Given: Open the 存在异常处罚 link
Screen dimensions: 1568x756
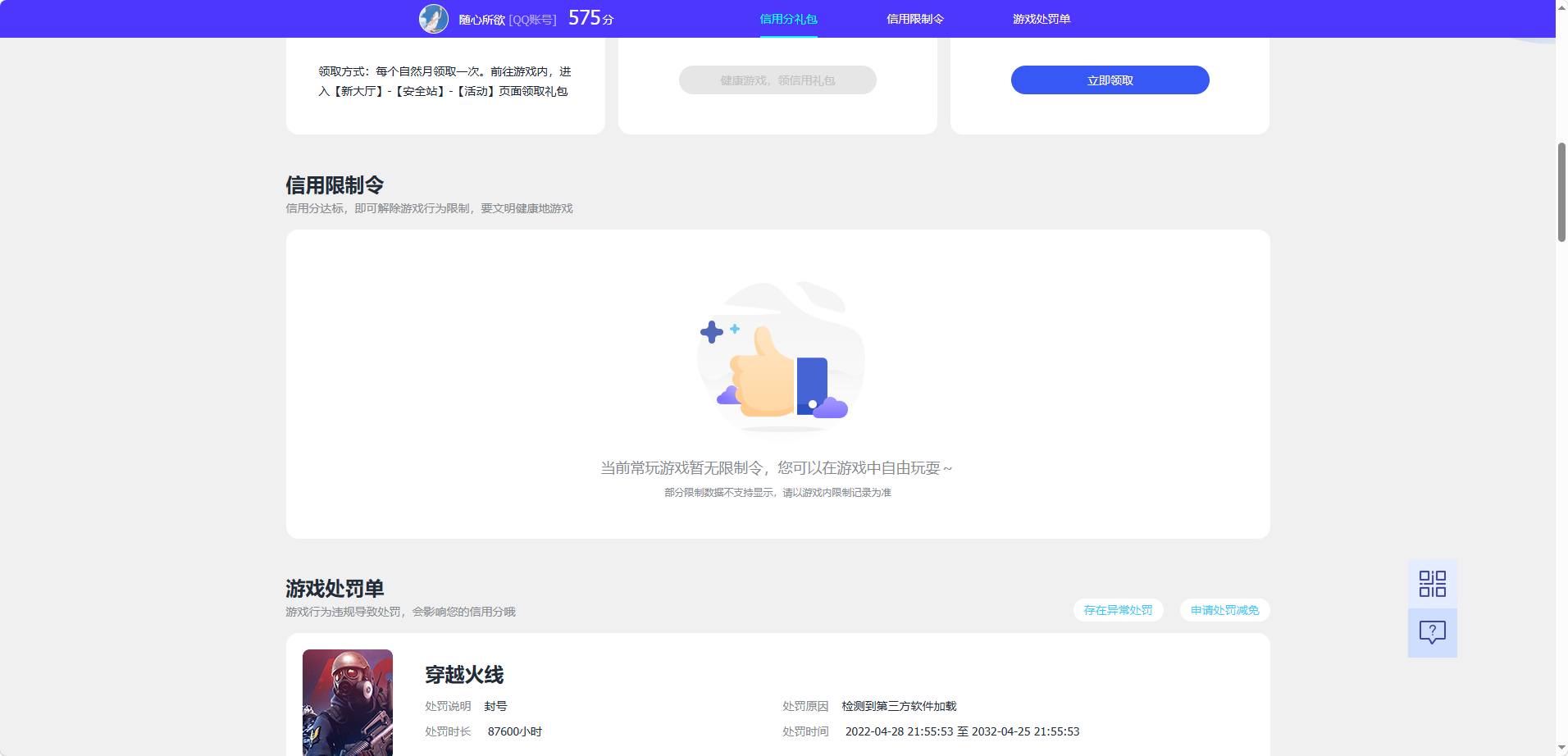Looking at the screenshot, I should pyautogui.click(x=1118, y=610).
